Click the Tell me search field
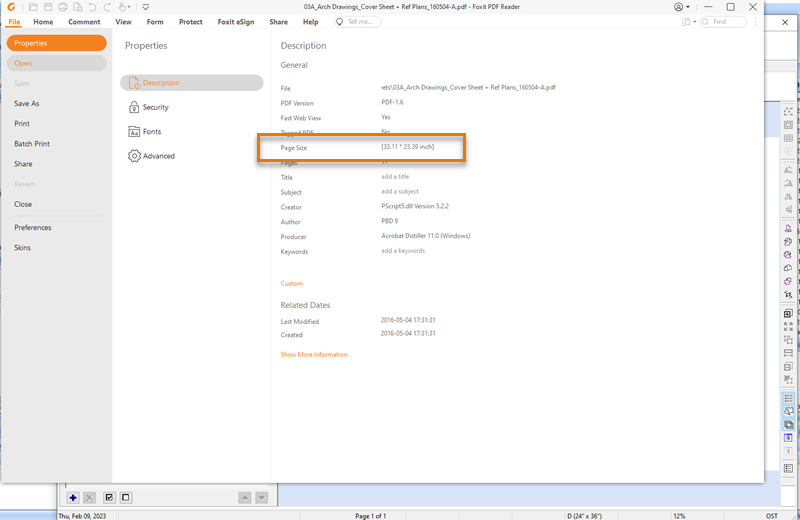This screenshot has height=520, width=800. [357, 22]
